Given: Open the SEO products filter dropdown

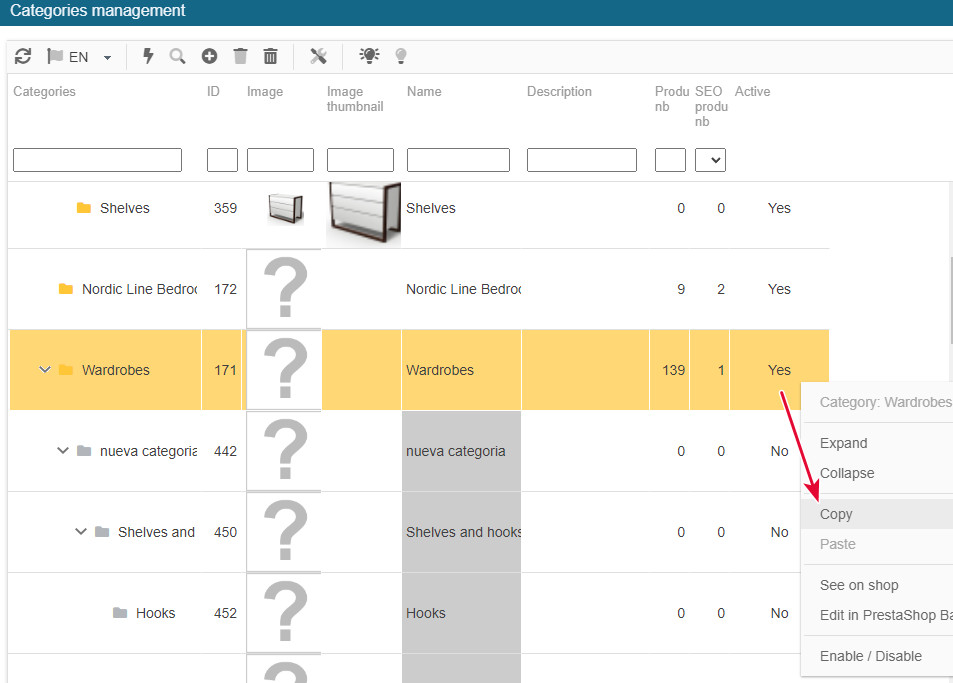Looking at the screenshot, I should (x=710, y=160).
